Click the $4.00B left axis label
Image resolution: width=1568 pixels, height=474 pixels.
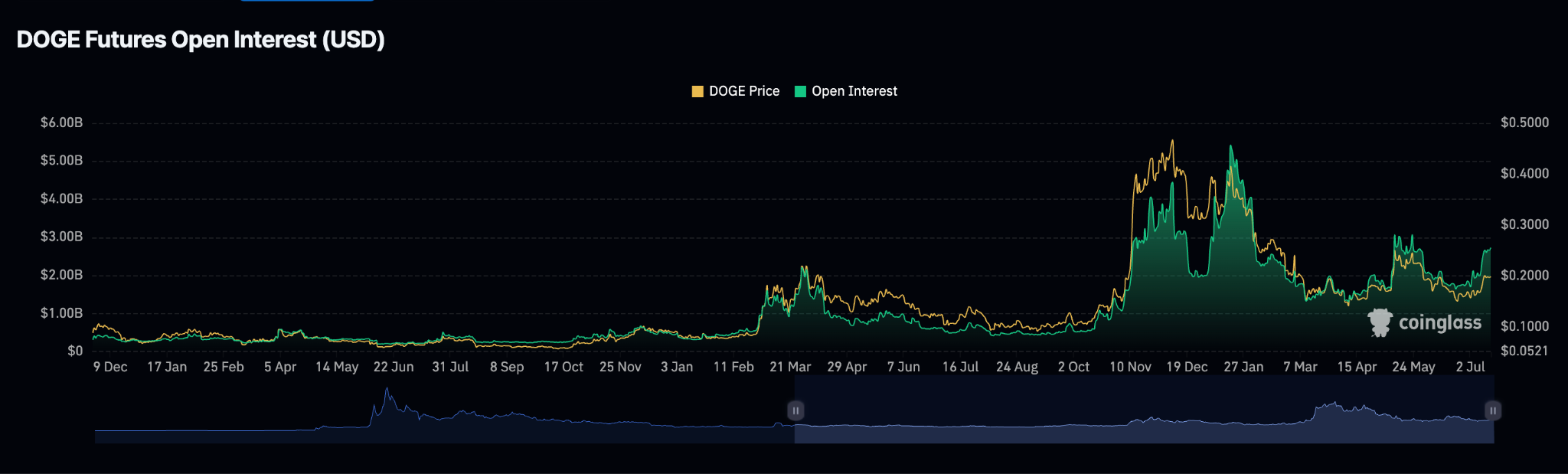[x=61, y=199]
